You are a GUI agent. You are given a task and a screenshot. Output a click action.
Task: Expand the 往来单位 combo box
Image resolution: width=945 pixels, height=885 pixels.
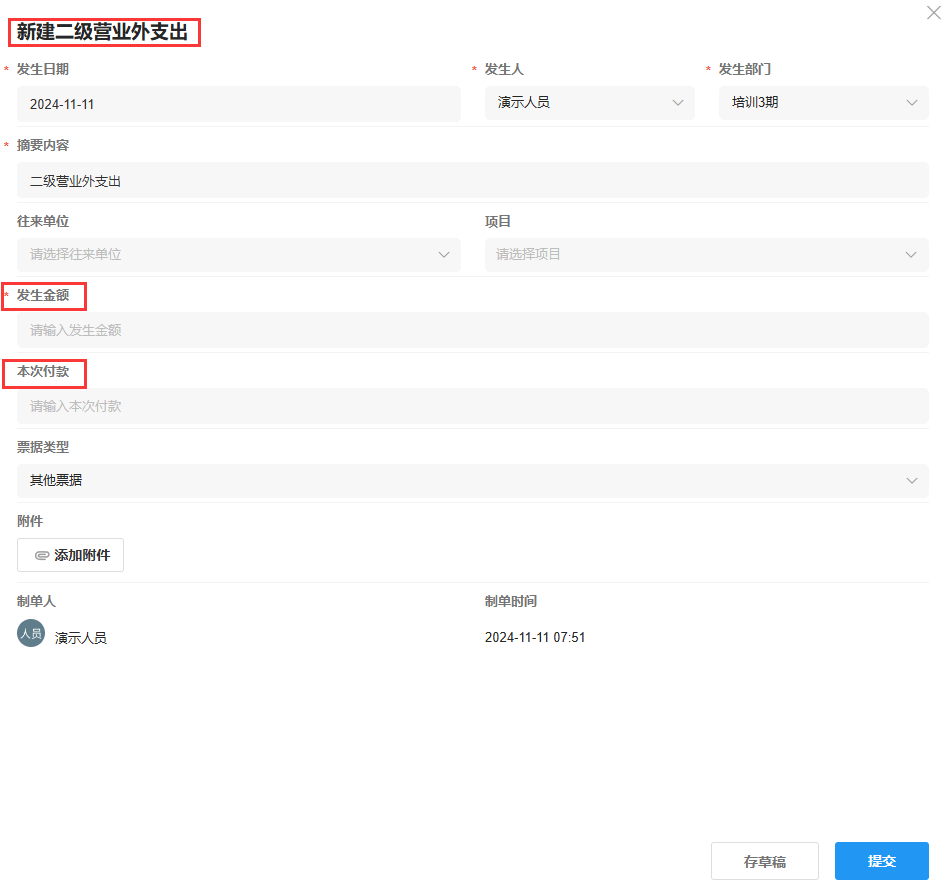(239, 255)
